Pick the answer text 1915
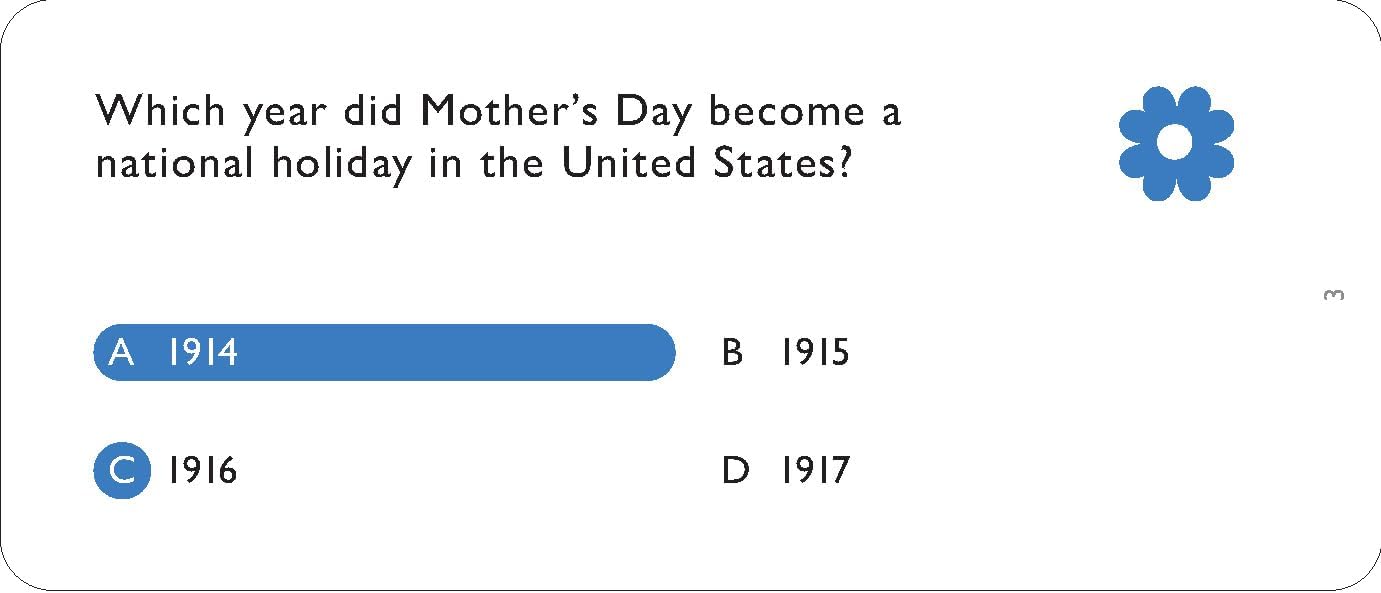 click(815, 353)
